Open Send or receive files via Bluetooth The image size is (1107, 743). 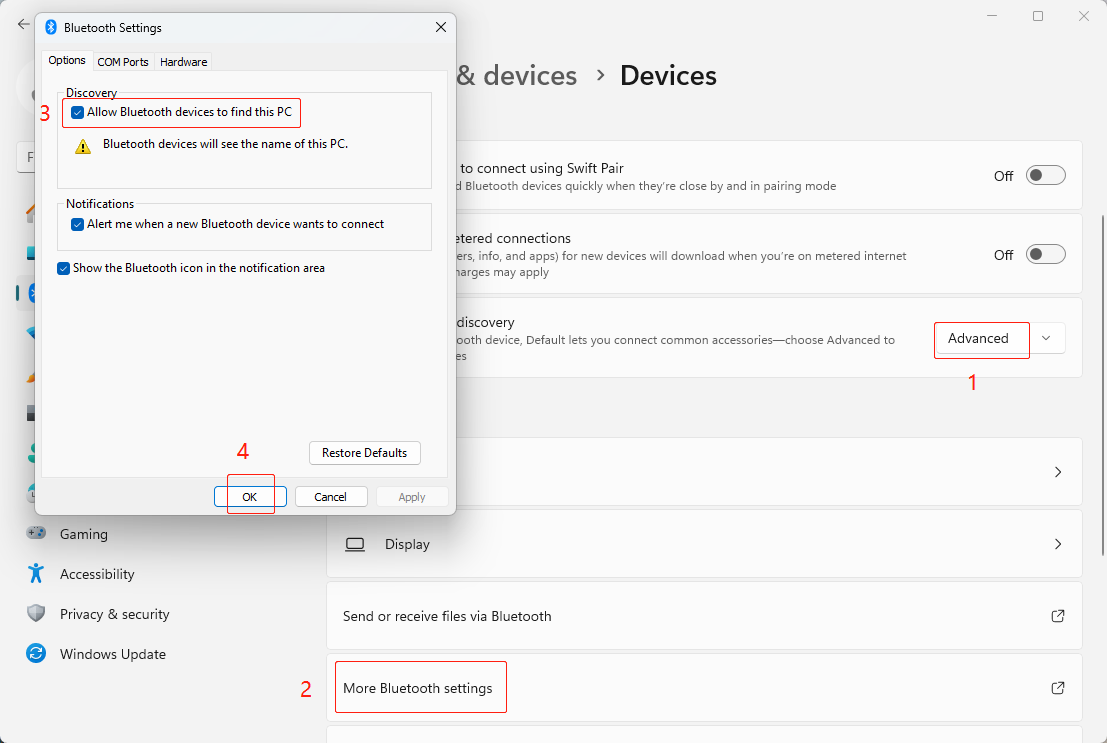click(704, 616)
